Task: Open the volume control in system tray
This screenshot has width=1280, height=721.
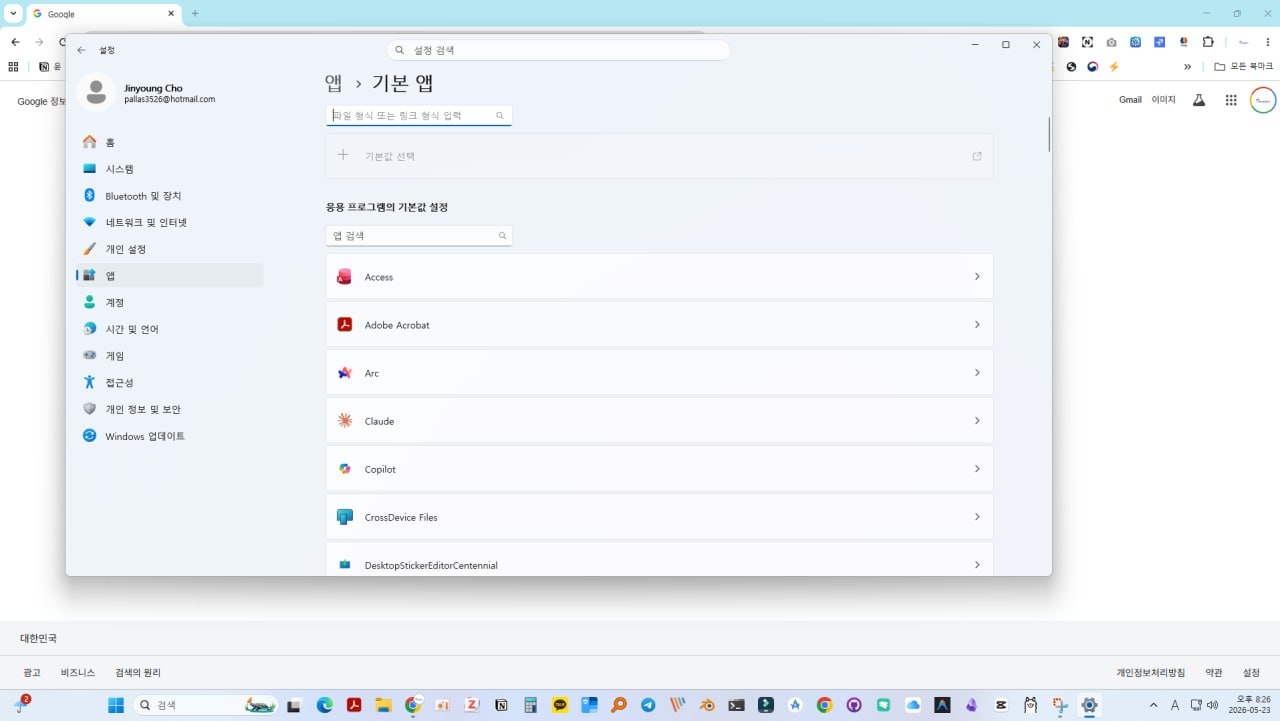Action: pos(1212,705)
